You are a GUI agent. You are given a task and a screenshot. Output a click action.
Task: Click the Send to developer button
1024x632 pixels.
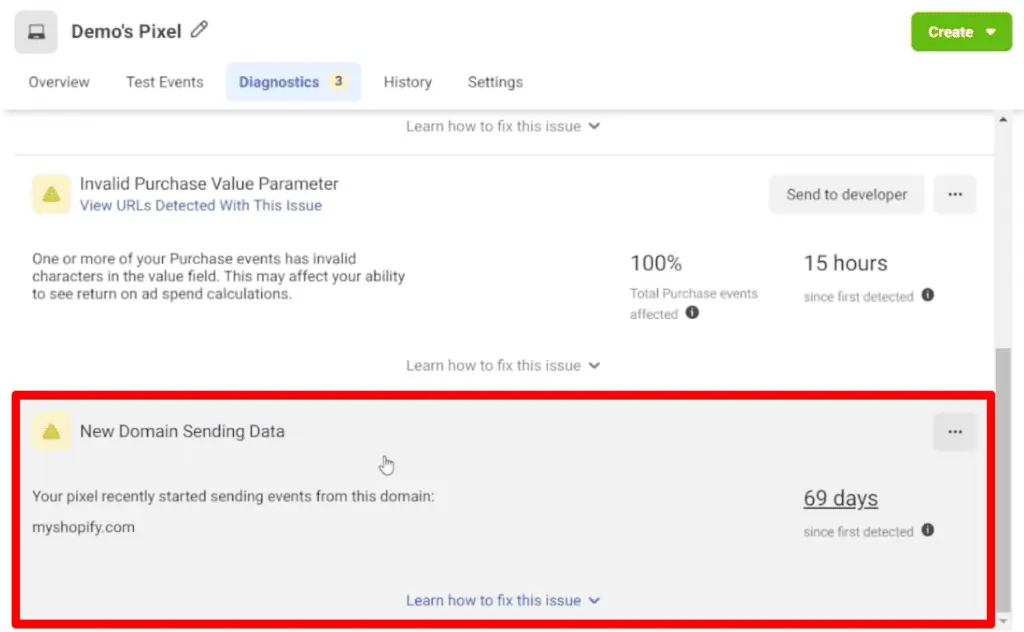[846, 194]
